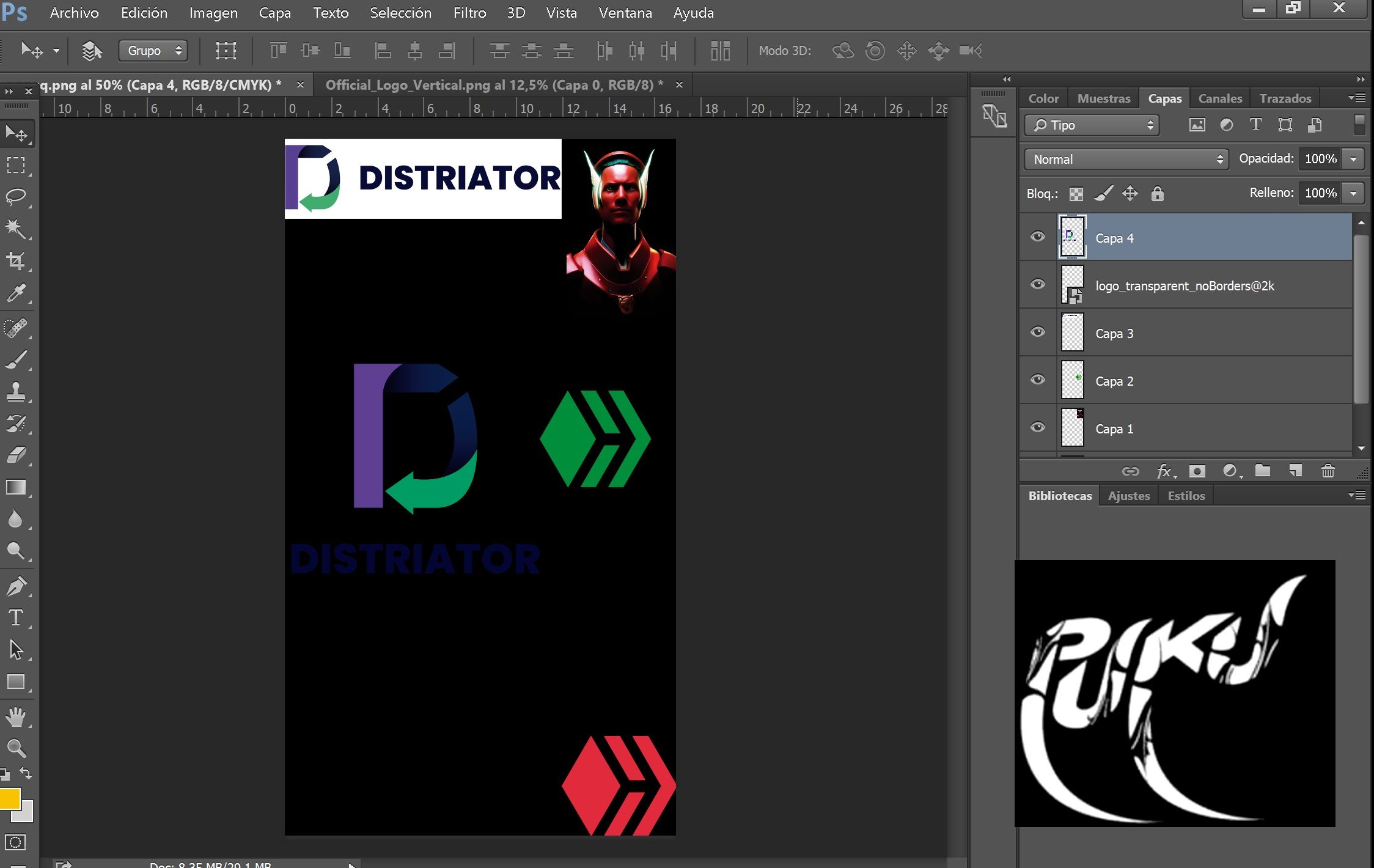Open the Archivo menu
This screenshot has height=868, width=1374.
pyautogui.click(x=75, y=13)
